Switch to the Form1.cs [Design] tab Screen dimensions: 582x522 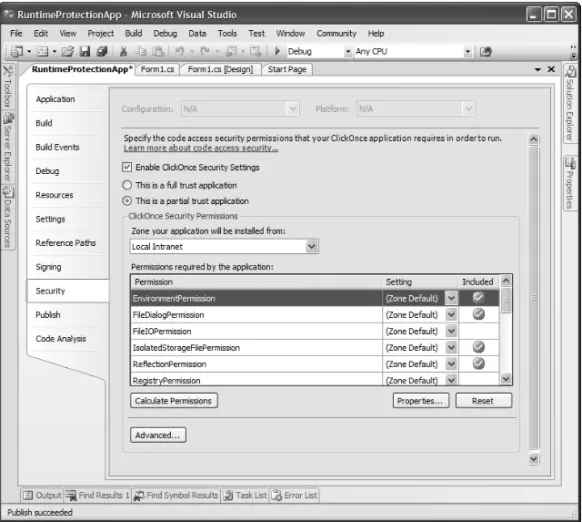tap(220, 69)
